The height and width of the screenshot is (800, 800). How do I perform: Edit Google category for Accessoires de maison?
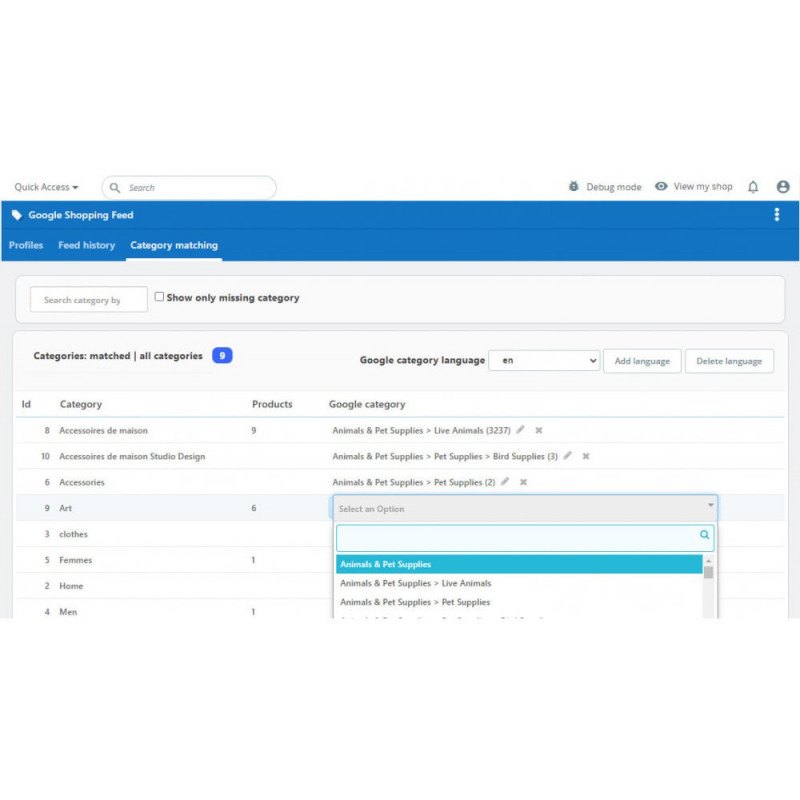pyautogui.click(x=520, y=430)
